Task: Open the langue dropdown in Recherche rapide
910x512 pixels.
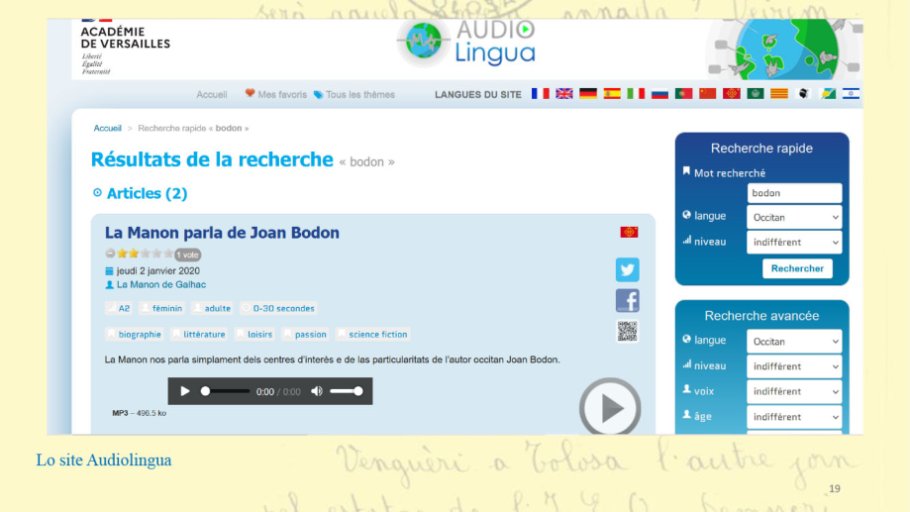Action: [x=794, y=218]
